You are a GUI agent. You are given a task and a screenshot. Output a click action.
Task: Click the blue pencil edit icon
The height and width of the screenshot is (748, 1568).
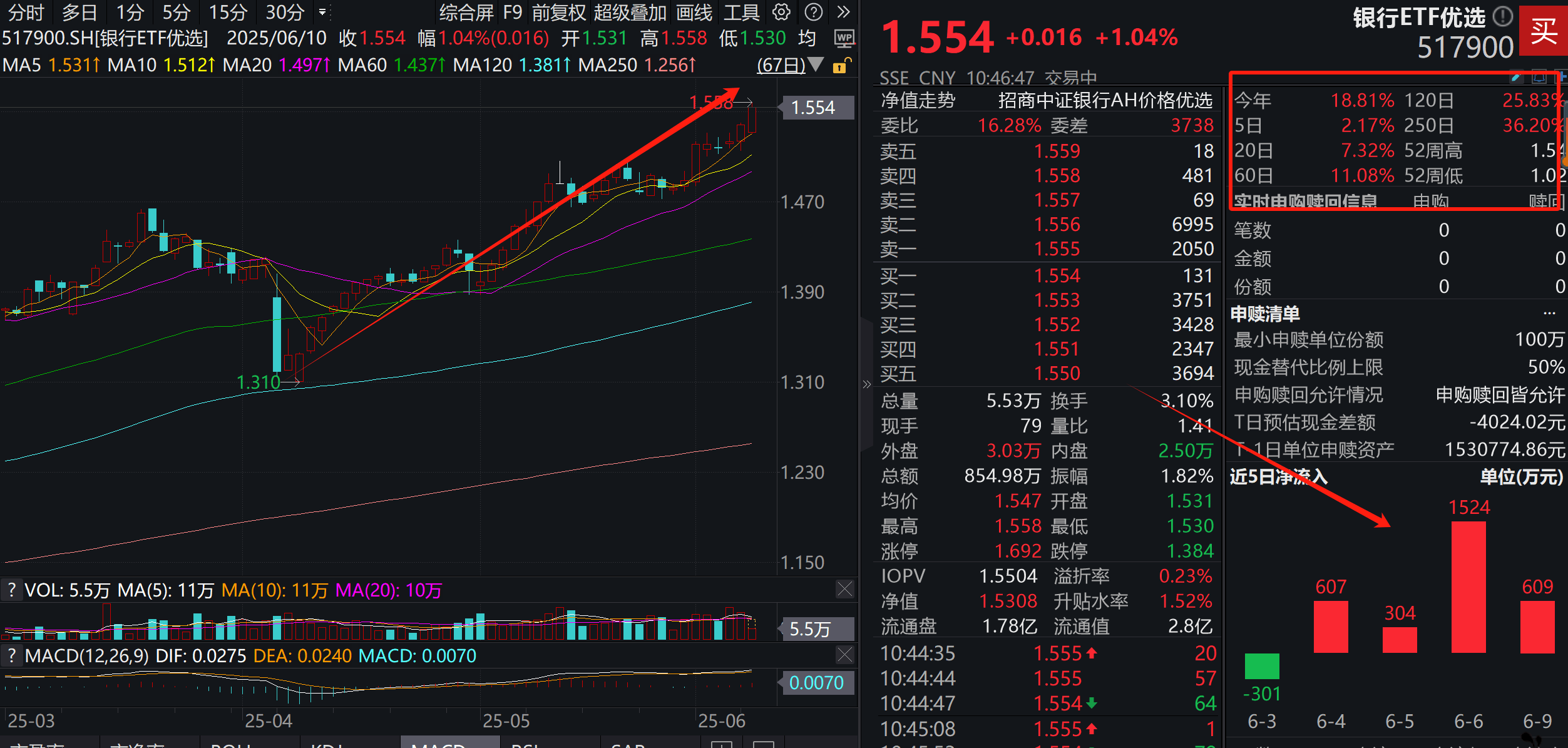[1515, 78]
